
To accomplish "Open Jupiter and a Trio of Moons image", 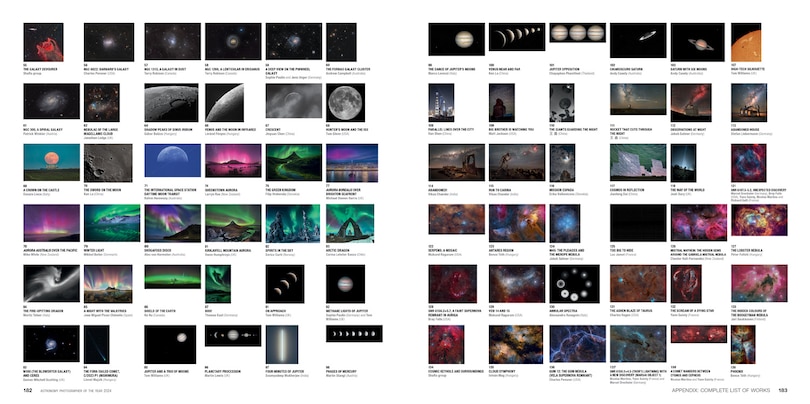I will (170, 345).
